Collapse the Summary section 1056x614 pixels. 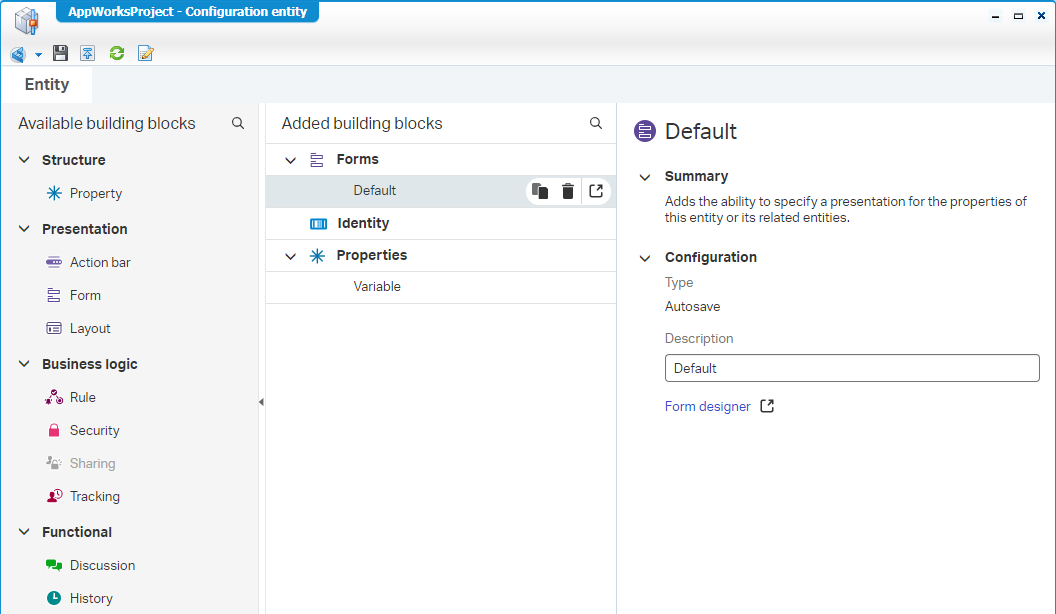point(645,177)
